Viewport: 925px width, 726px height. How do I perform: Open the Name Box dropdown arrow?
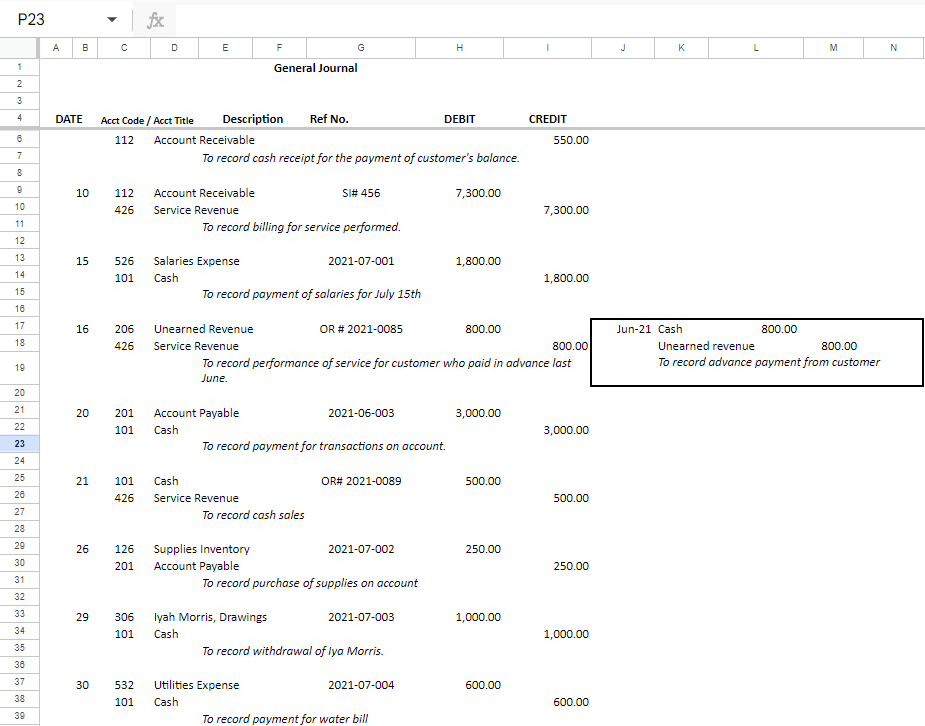point(111,19)
